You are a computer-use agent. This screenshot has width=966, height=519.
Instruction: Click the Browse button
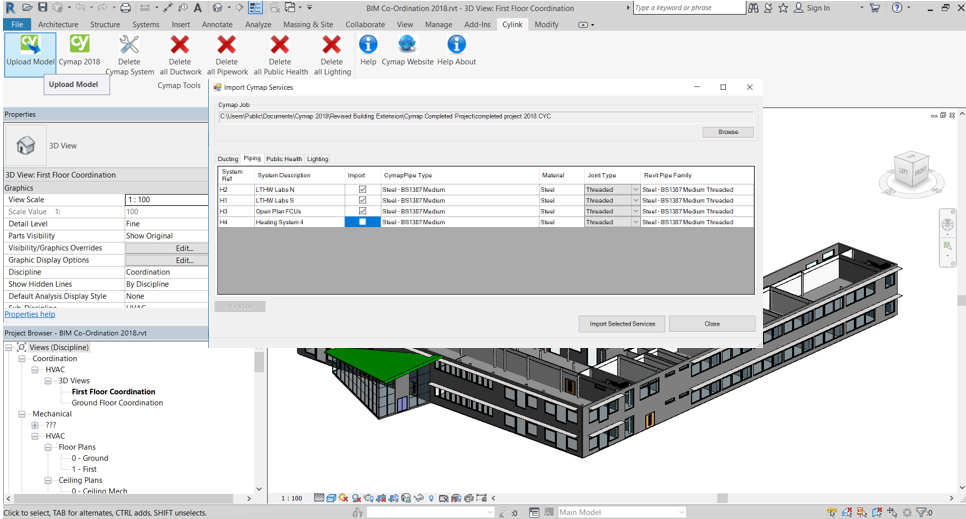click(728, 132)
